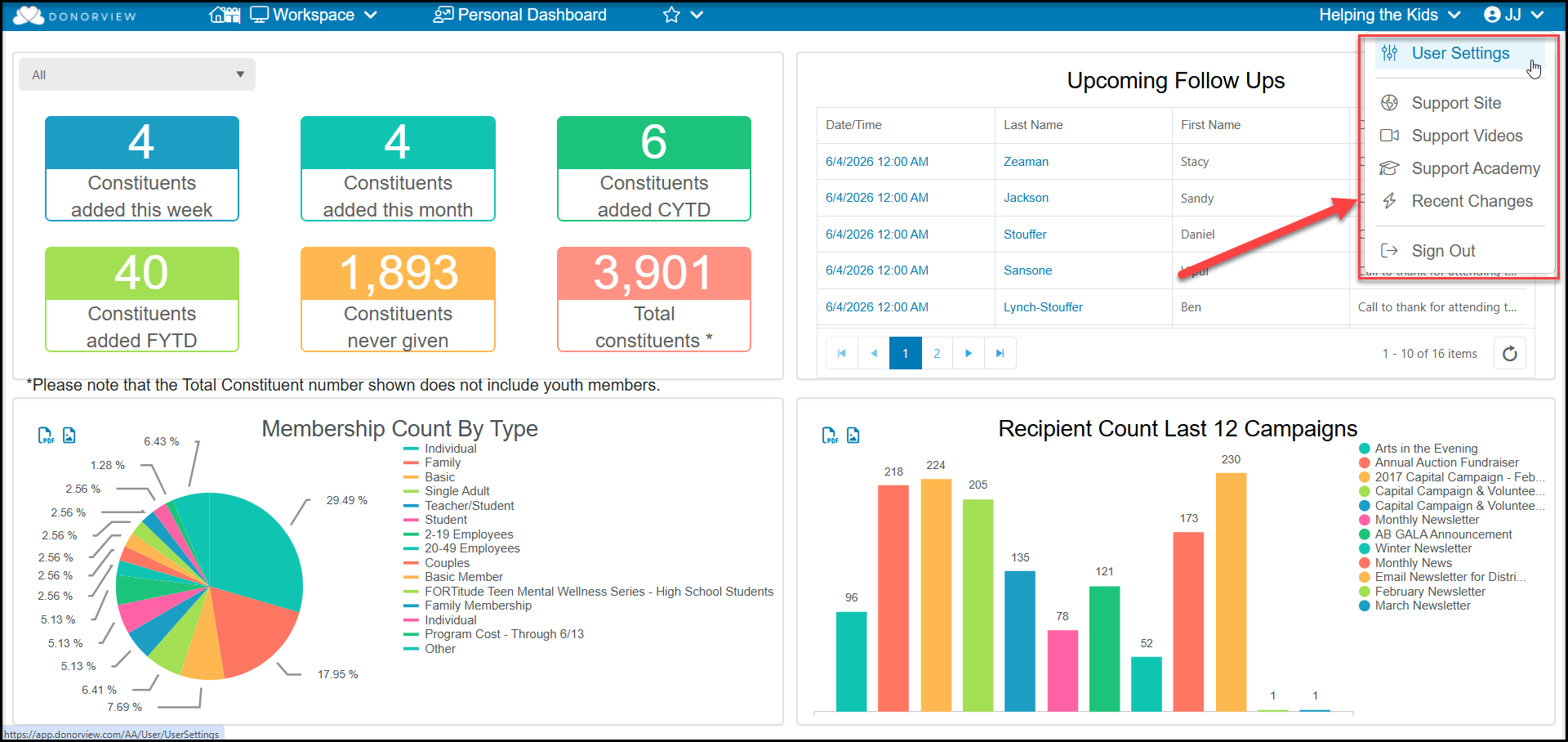Go to previous page of follow ups
Viewport: 1568px width, 742px height.
pos(874,353)
